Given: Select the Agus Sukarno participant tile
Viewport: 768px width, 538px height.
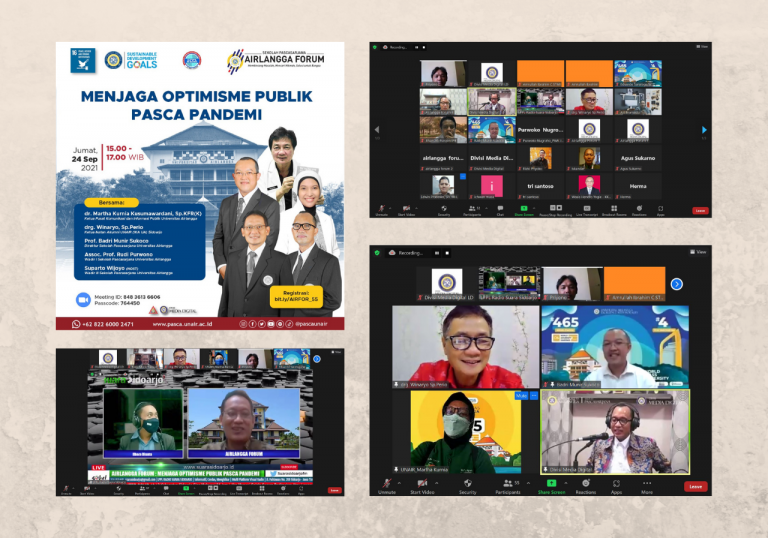Looking at the screenshot, I should click(x=638, y=158).
